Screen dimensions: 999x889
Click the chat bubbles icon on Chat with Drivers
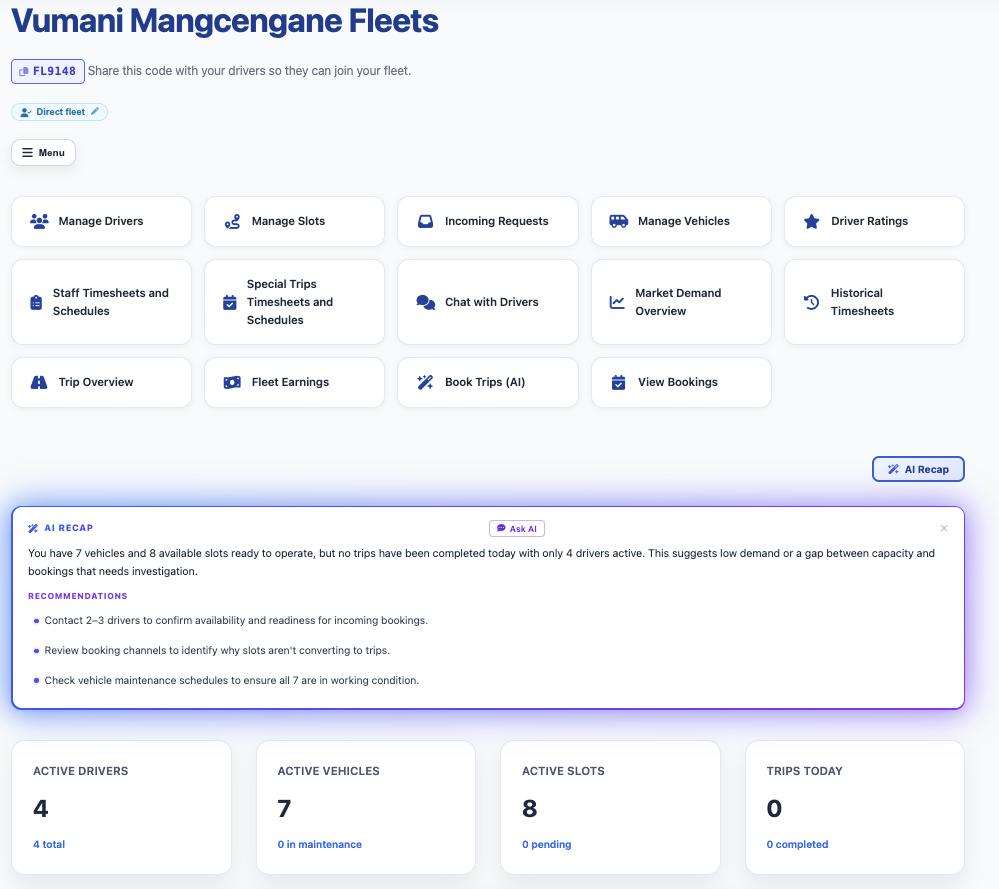(x=426, y=302)
